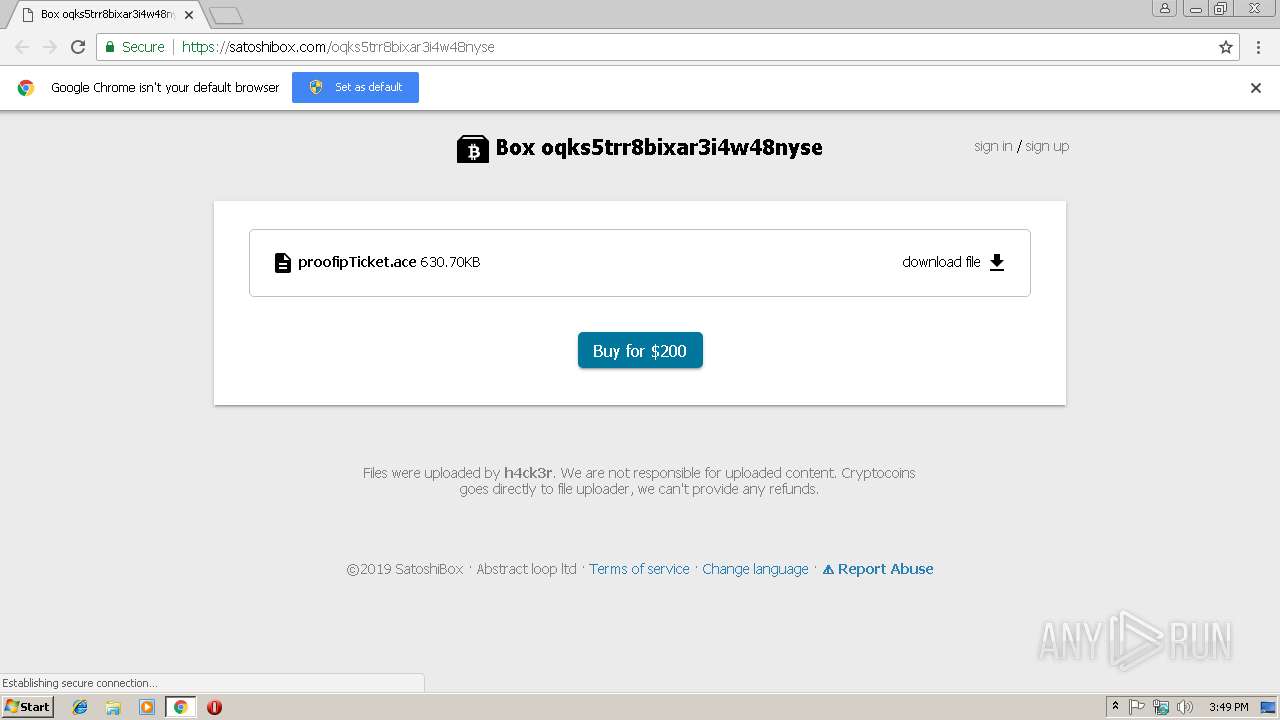
Task: Show hidden system tray icons
Action: coord(1115,707)
